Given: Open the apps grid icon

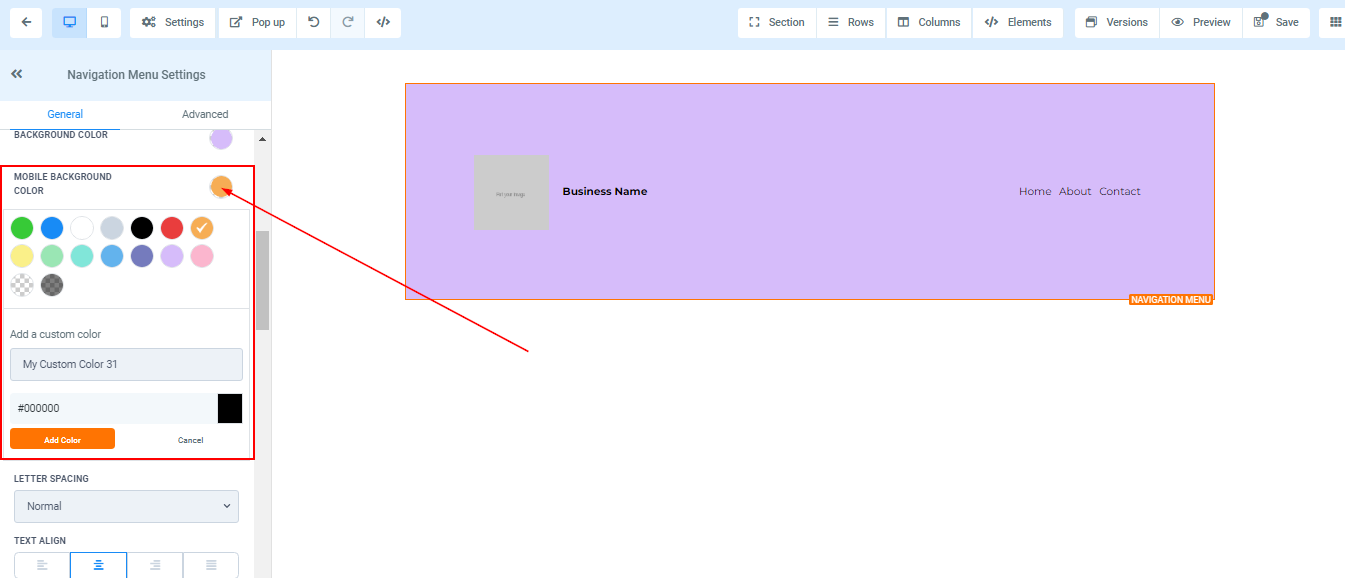Looking at the screenshot, I should [x=1335, y=22].
